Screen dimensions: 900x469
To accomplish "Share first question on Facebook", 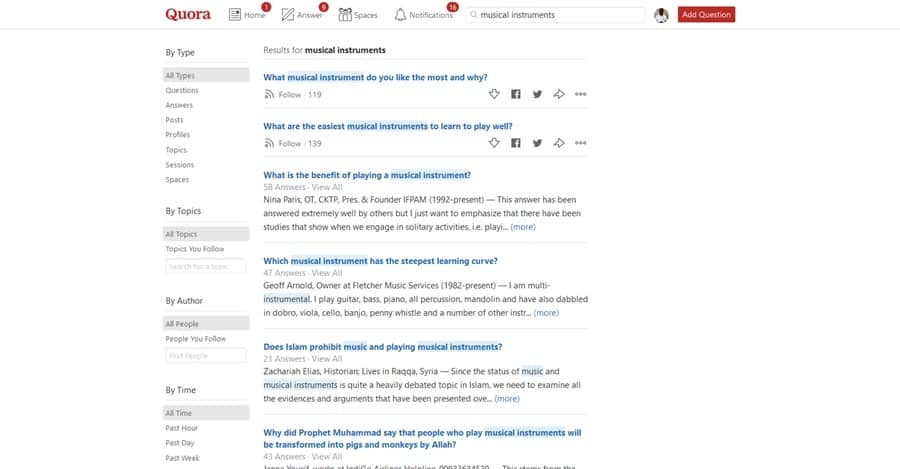I will tap(516, 94).
